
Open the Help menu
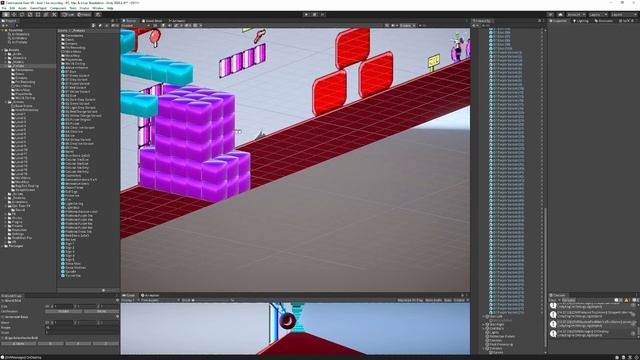(x=110, y=8)
